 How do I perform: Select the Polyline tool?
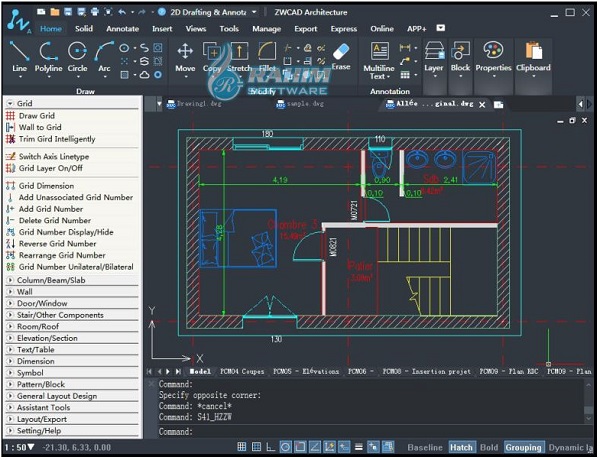pos(49,55)
